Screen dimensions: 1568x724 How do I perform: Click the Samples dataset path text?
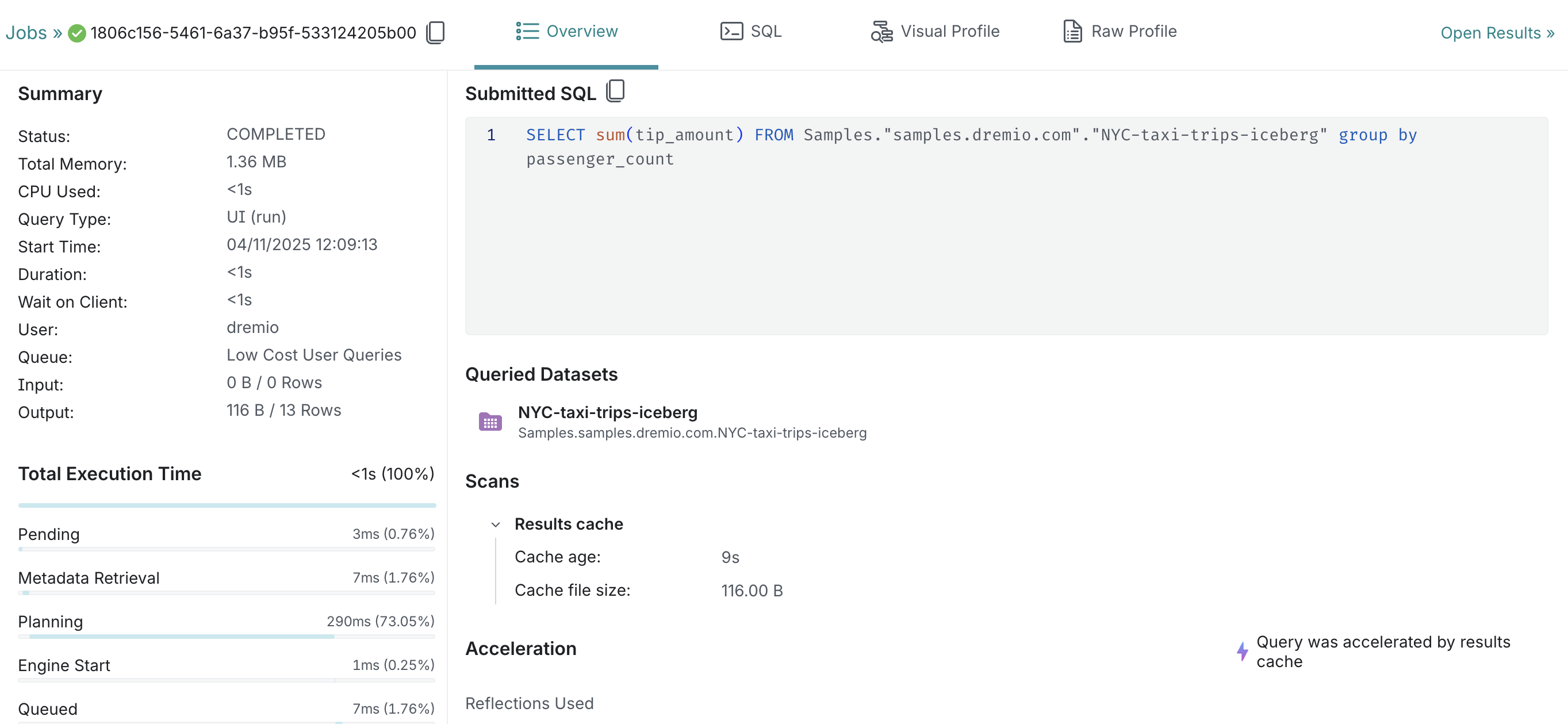pos(692,433)
